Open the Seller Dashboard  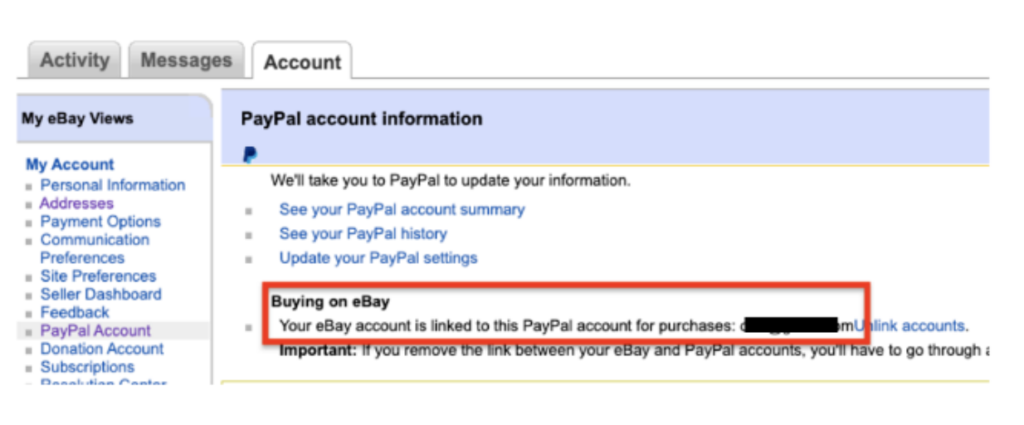click(100, 294)
